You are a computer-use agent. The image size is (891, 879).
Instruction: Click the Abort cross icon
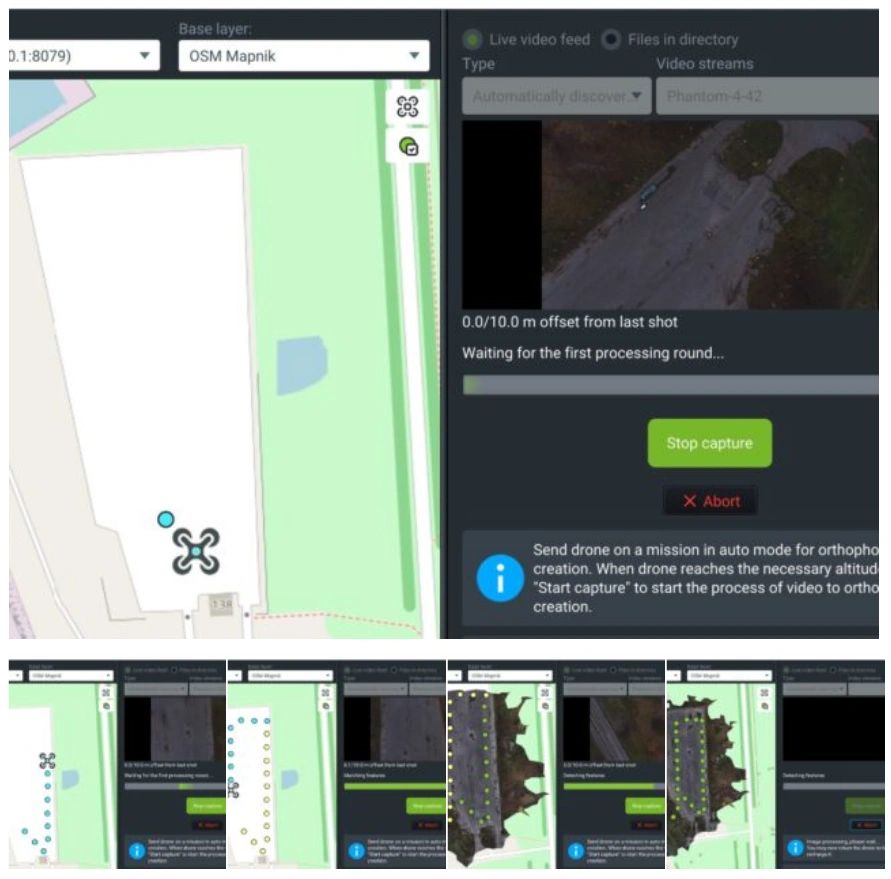[688, 501]
